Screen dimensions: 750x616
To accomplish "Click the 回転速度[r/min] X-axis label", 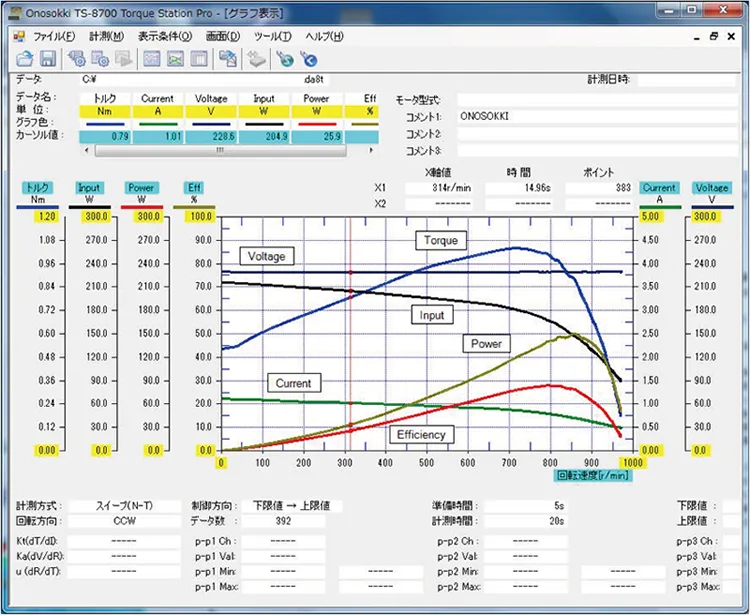I will pos(593,475).
